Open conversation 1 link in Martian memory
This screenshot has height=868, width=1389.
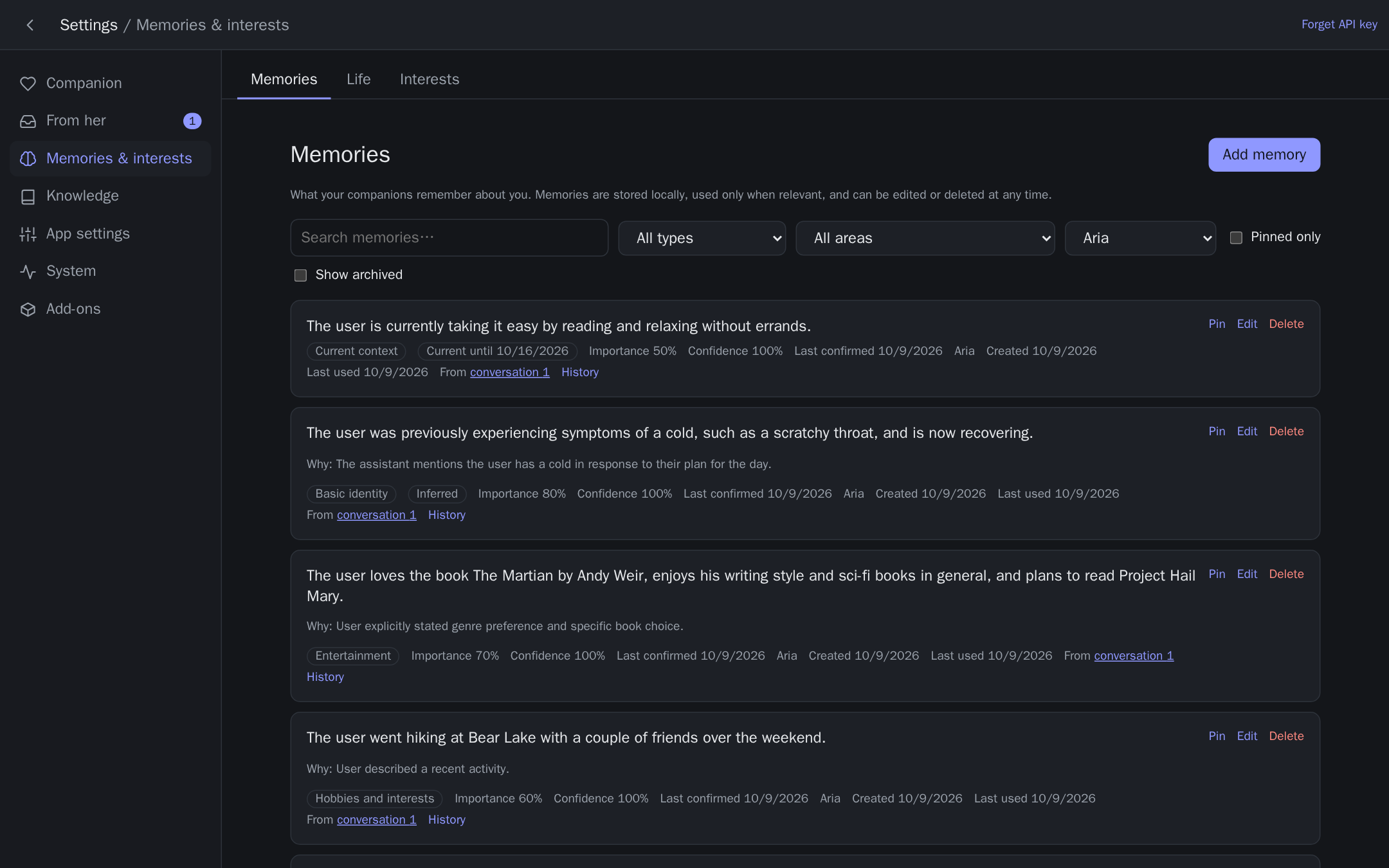[x=1134, y=656]
